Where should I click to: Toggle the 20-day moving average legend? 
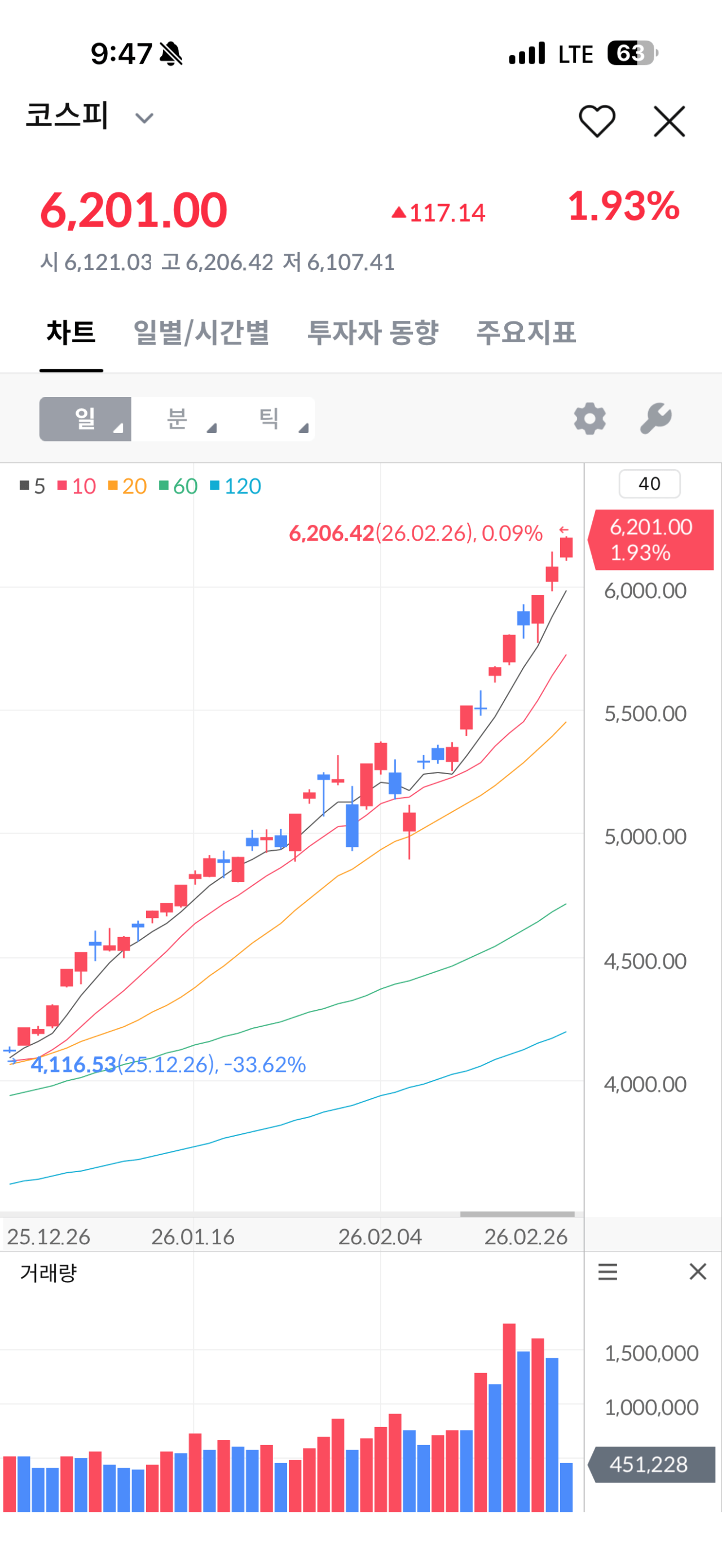click(128, 486)
